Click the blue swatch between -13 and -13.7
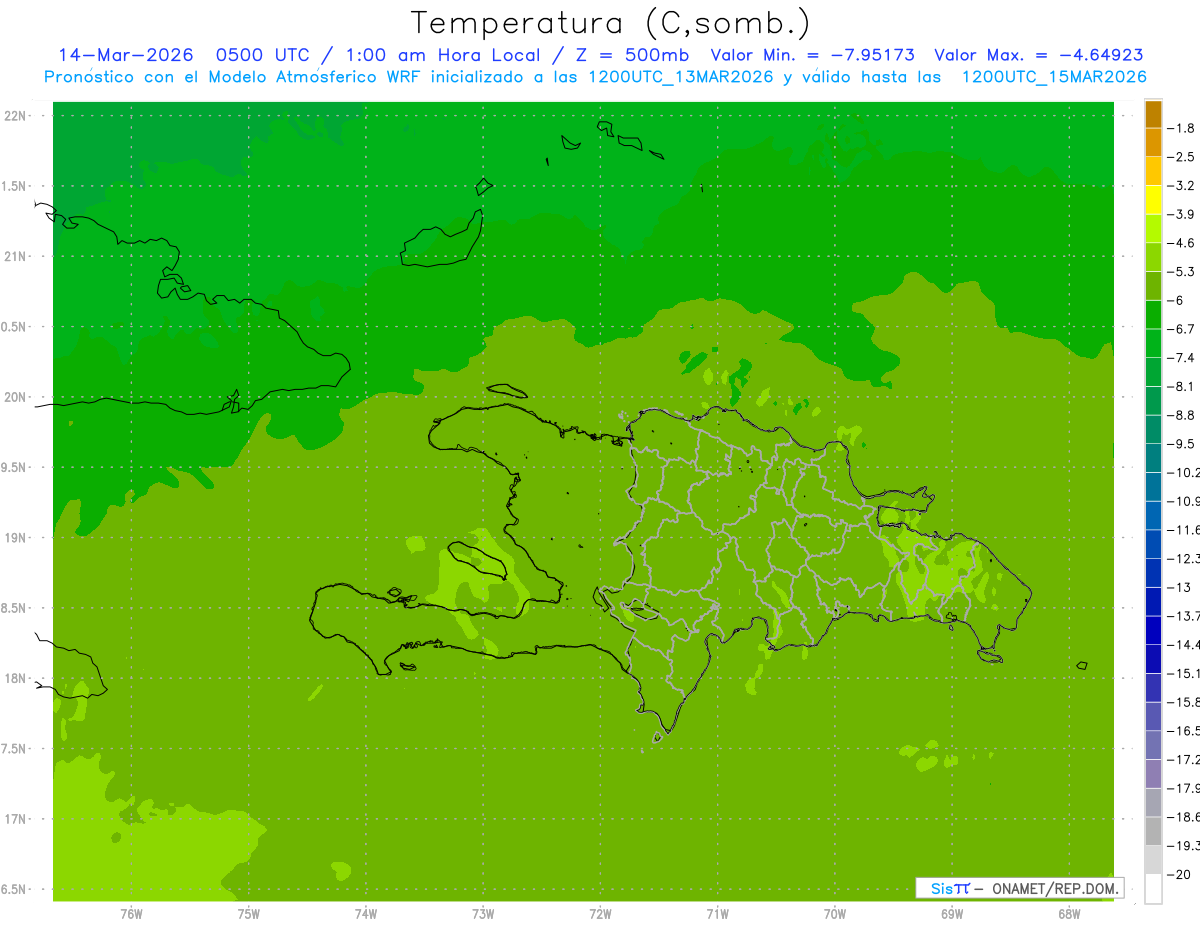Image resolution: width=1200 pixels, height=927 pixels. coord(1153,601)
